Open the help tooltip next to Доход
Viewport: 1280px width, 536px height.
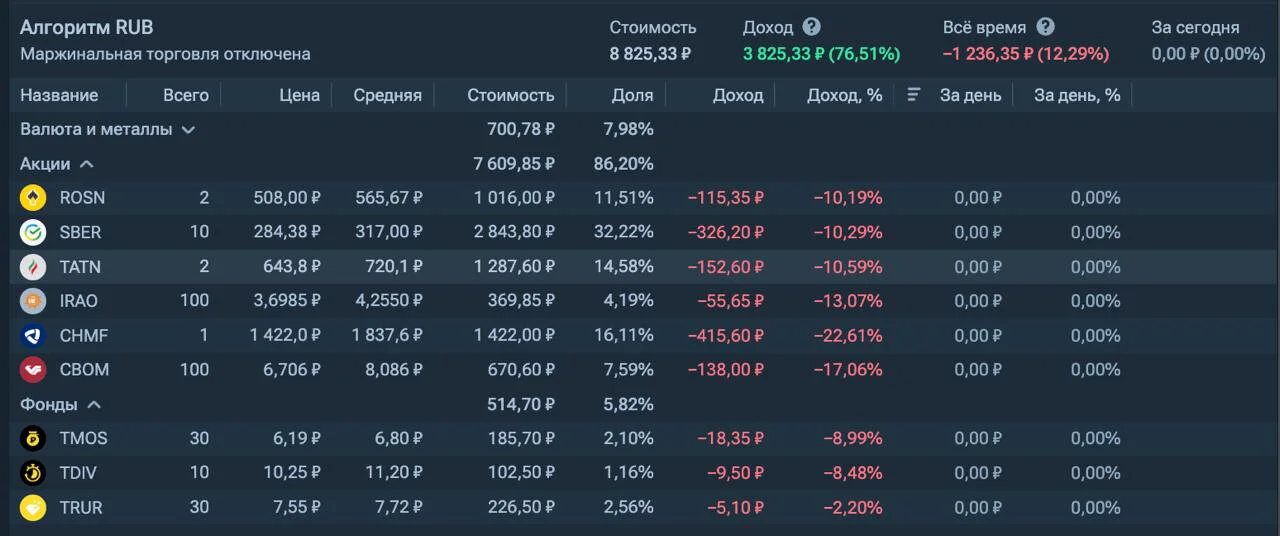tap(811, 27)
